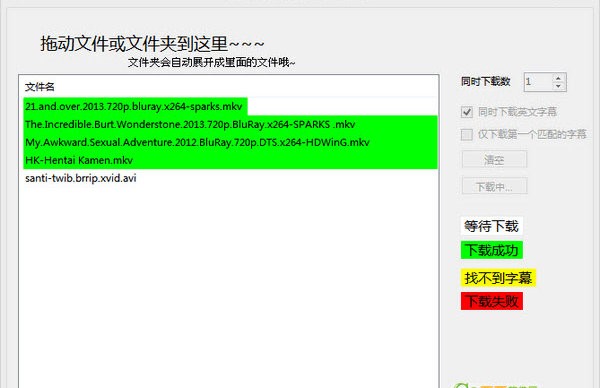Select HK-Hentai Kamen.mkv row
Screen dimensions: 600x388
(230, 160)
